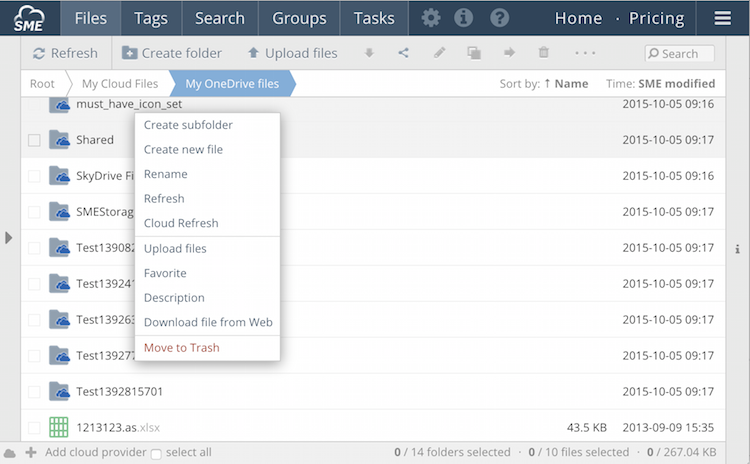
Task: Click the info icon in header
Action: click(464, 18)
